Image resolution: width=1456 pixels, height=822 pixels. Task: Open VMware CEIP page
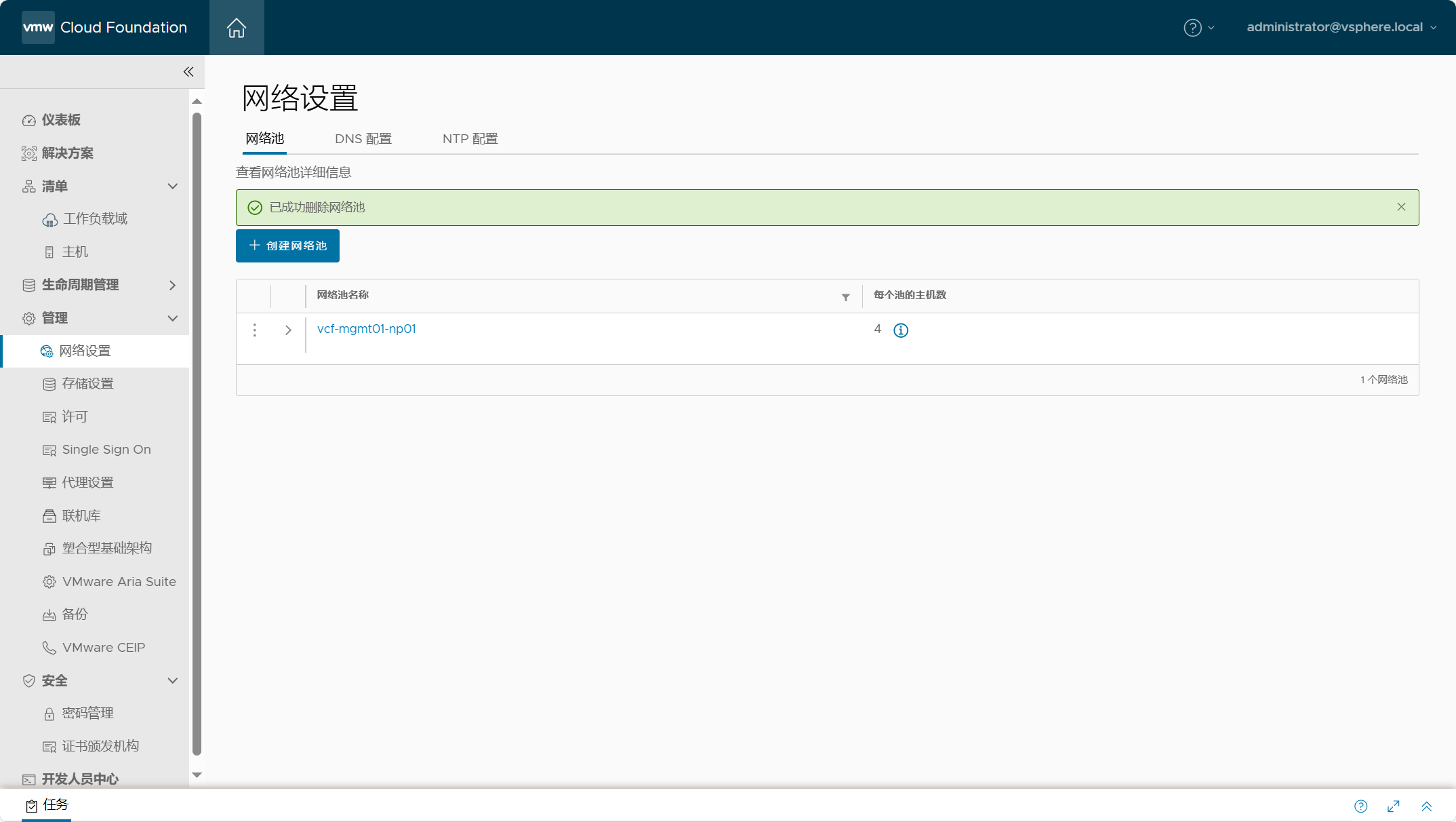(104, 648)
